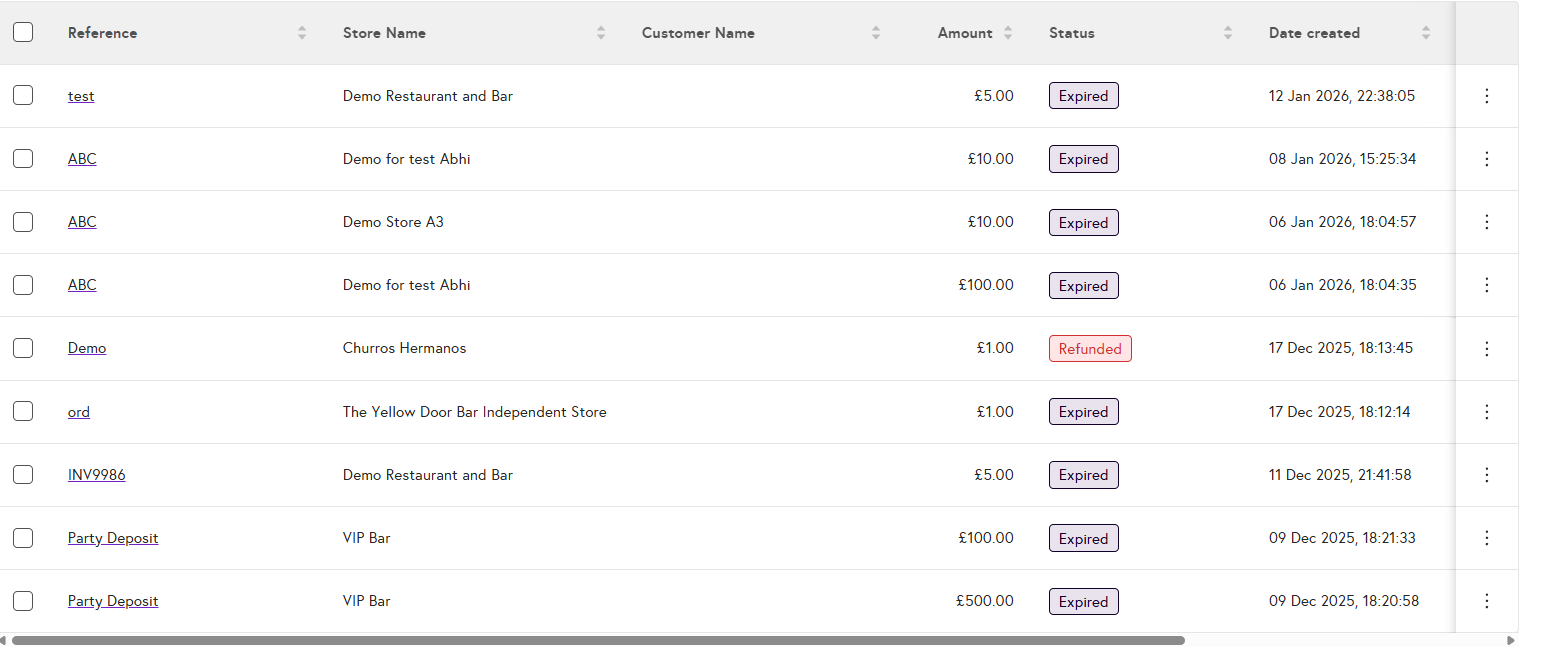Open actions menu for the Demo Store A3 row
The width and height of the screenshot is (1549, 647).
[x=1486, y=222]
